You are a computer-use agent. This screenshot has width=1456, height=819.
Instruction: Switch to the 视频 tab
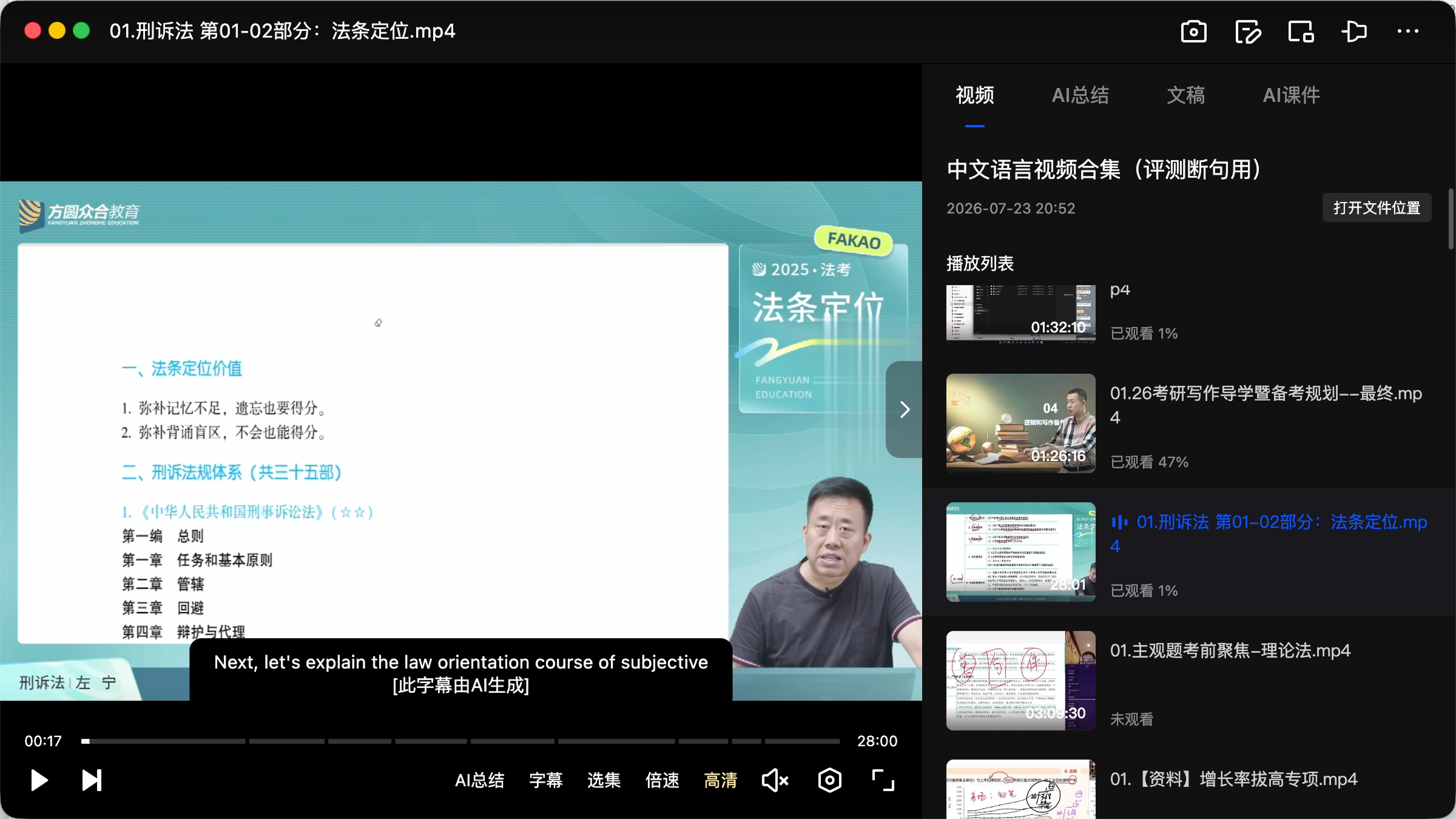pos(974,95)
